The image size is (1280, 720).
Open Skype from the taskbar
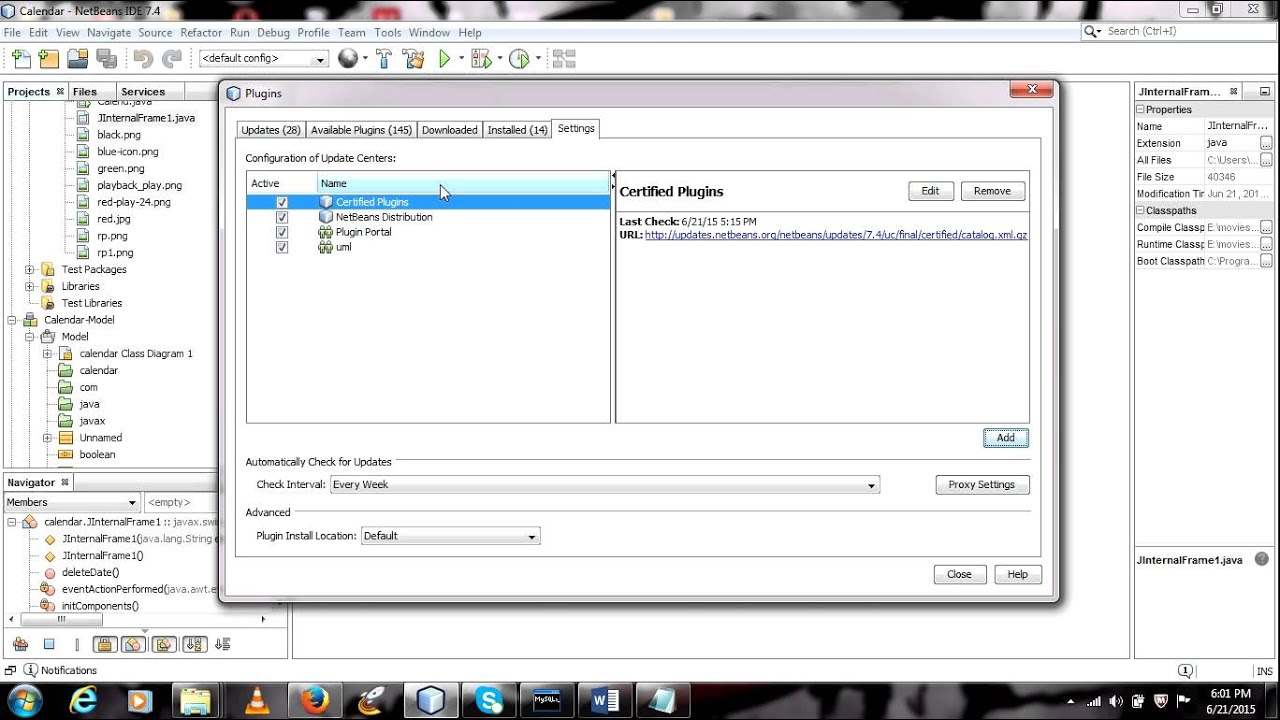(489, 700)
